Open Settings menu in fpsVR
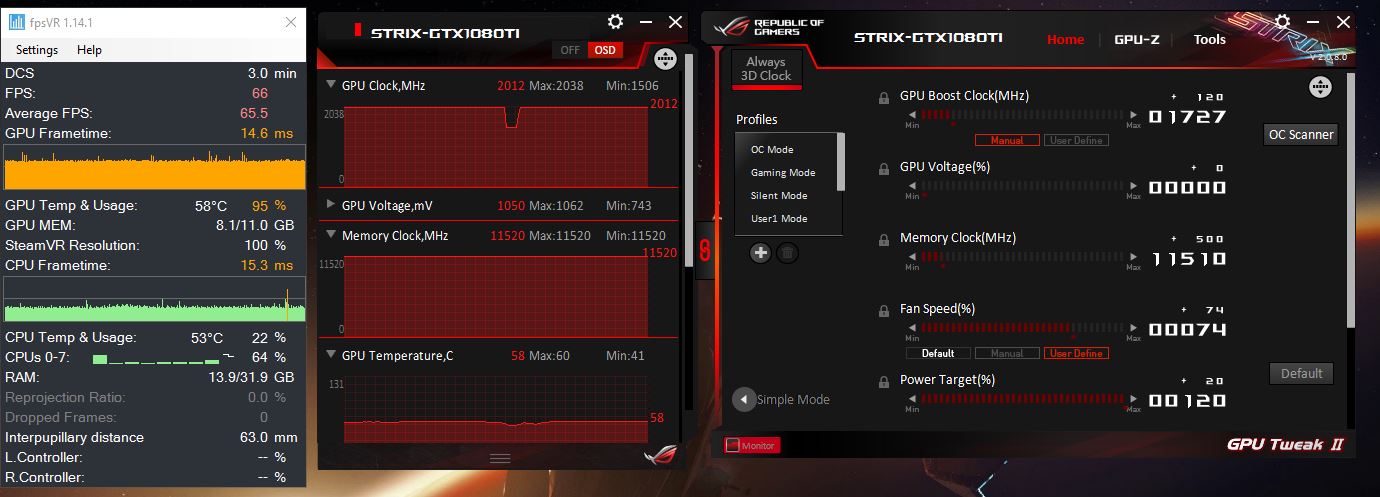1380x497 pixels. (37, 50)
